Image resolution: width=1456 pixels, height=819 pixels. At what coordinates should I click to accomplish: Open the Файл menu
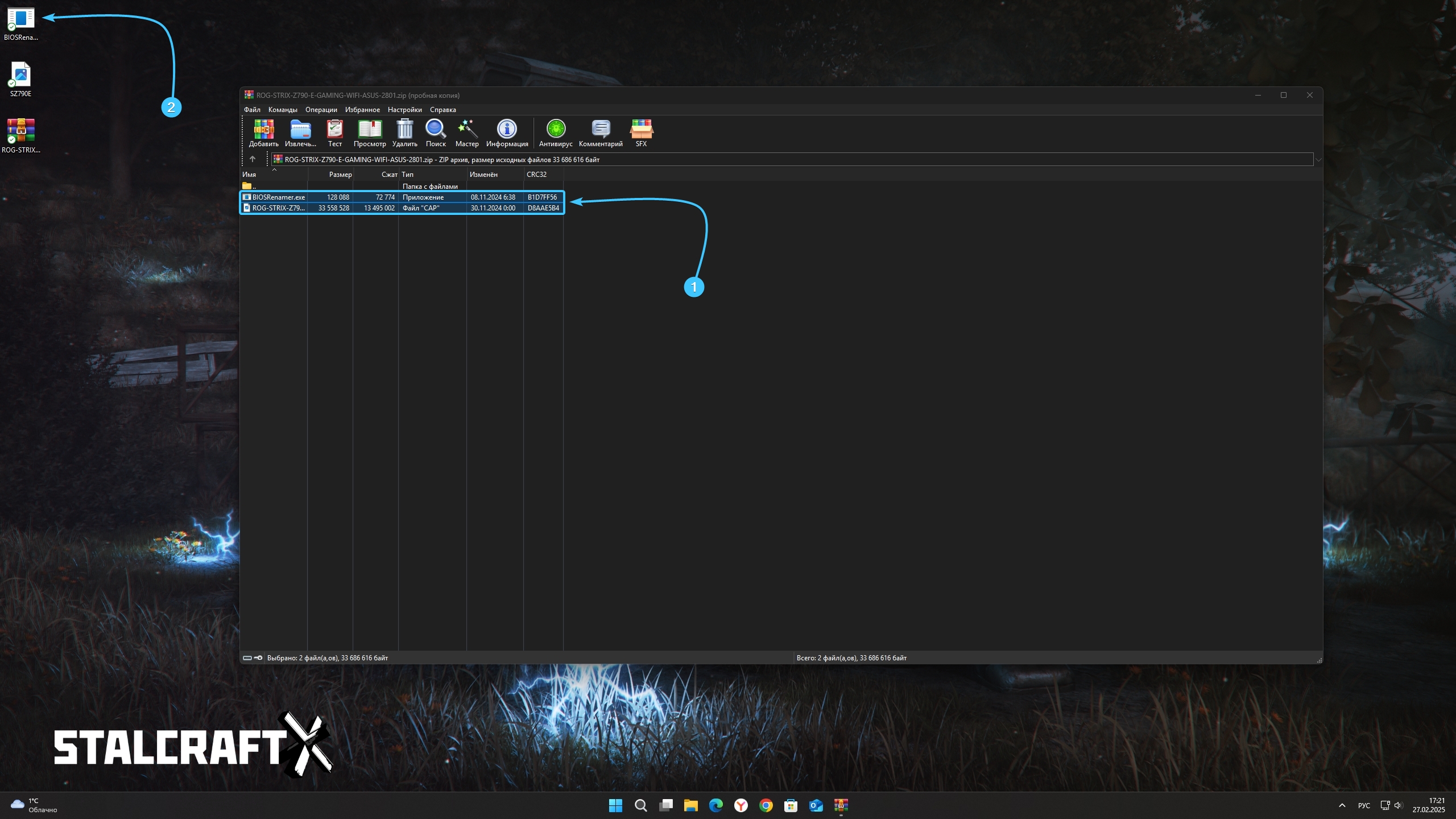[252, 110]
